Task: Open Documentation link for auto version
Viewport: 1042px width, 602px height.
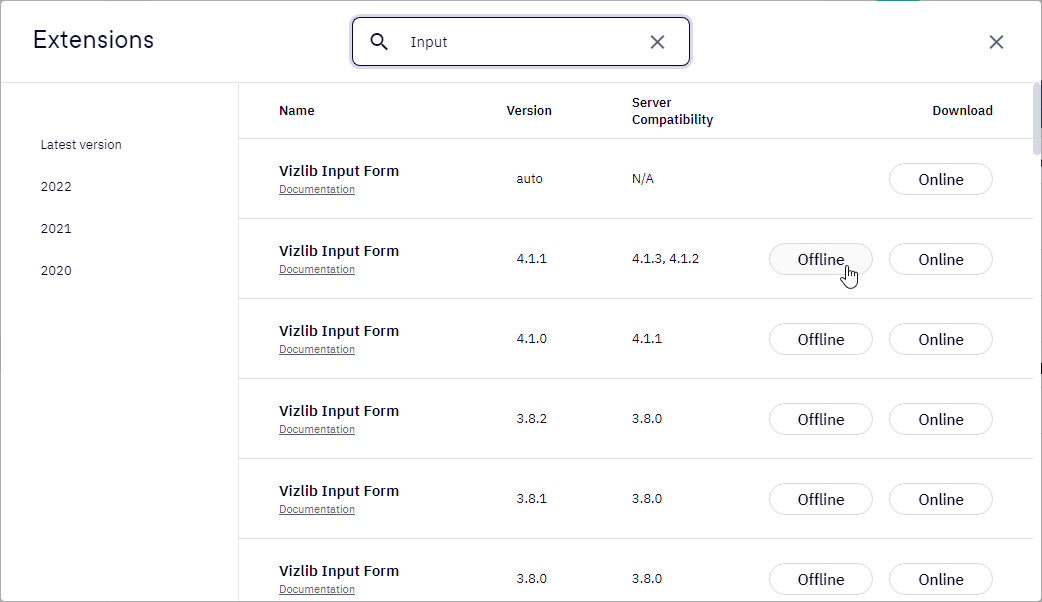Action: [x=317, y=189]
